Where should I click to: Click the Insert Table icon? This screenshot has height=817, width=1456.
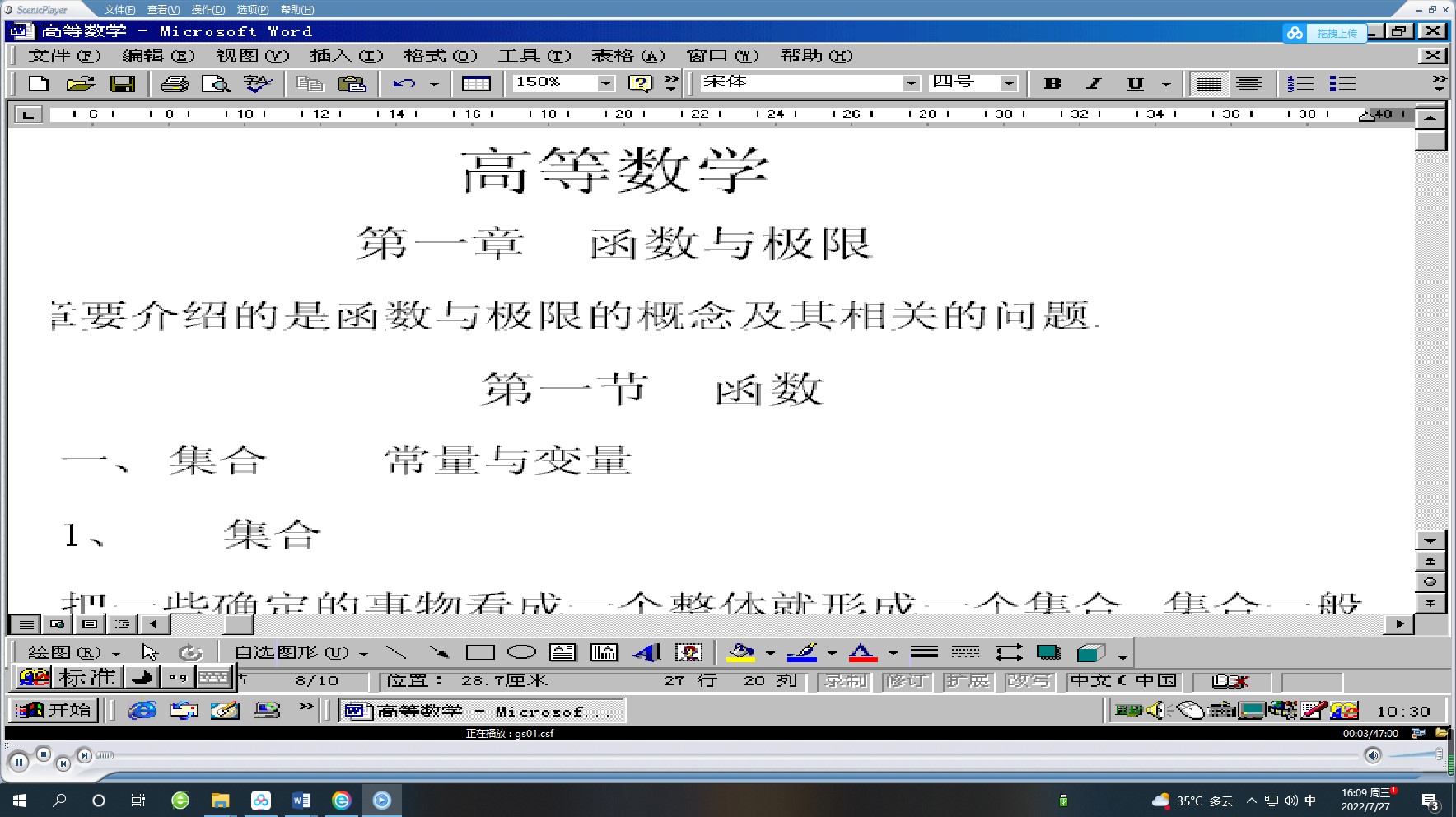476,83
